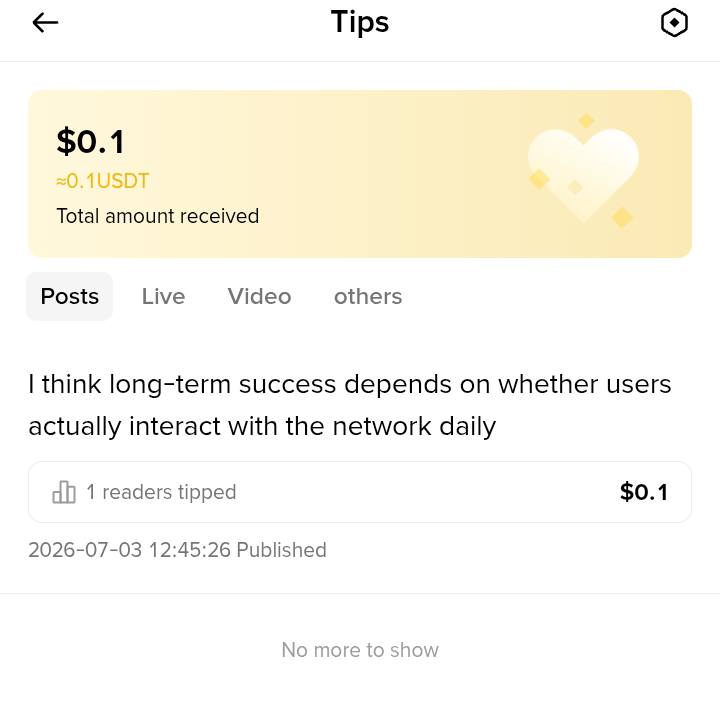
Task: Click the bar chart icon beside readers tipped
Action: click(x=64, y=492)
